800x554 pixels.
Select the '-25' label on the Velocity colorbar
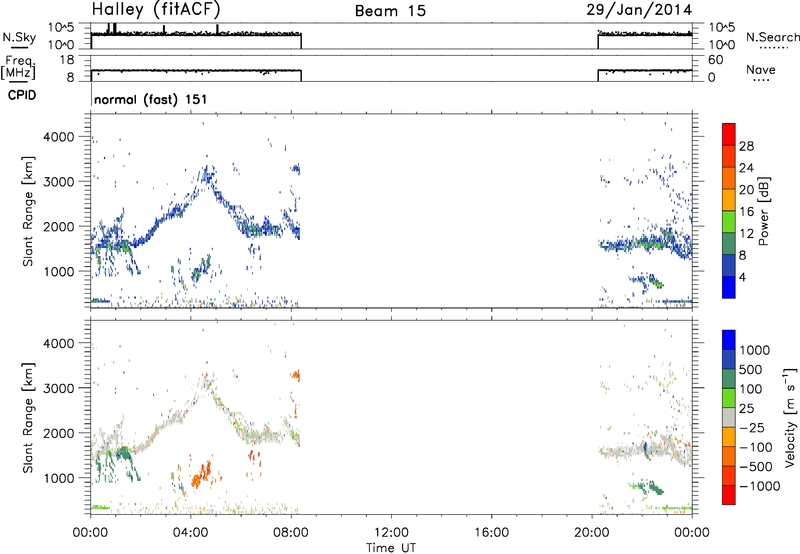[753, 427]
